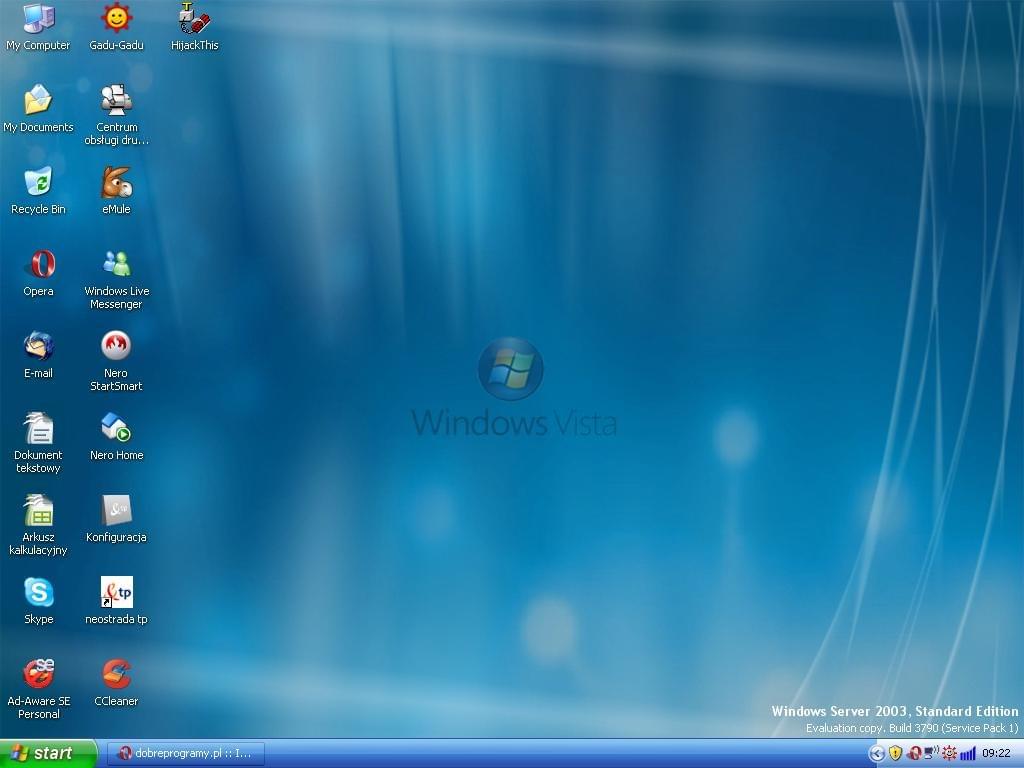Click the taskbar clock showing 09:22

[x=996, y=754]
